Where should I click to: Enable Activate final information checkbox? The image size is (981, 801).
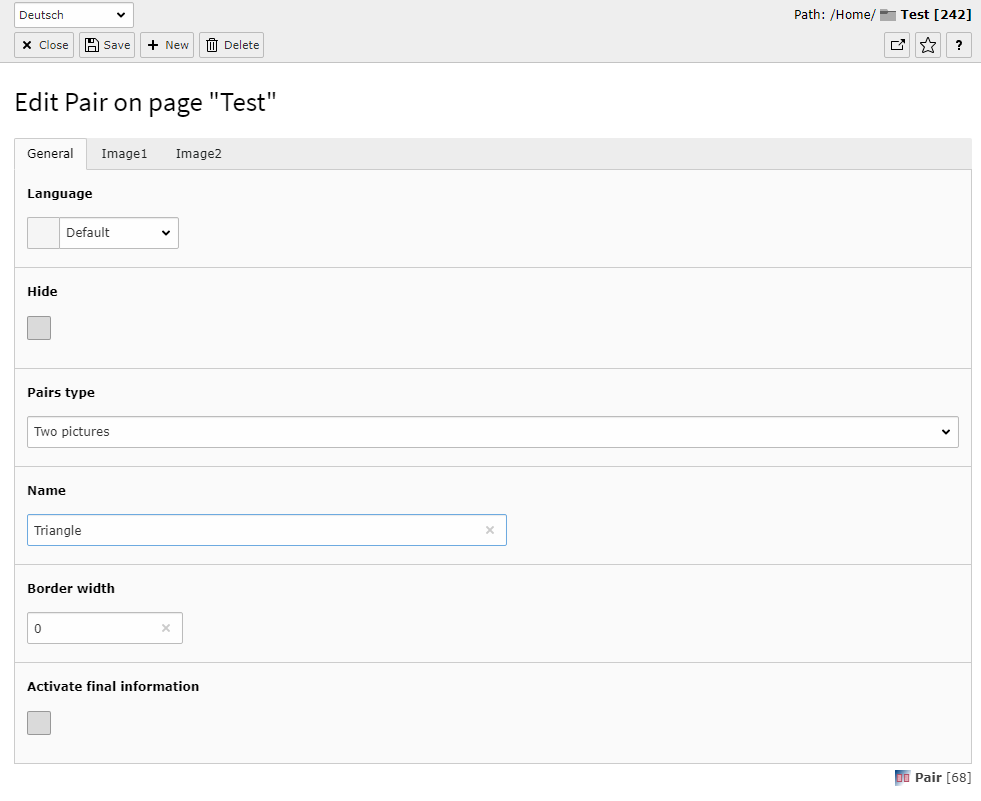(39, 723)
